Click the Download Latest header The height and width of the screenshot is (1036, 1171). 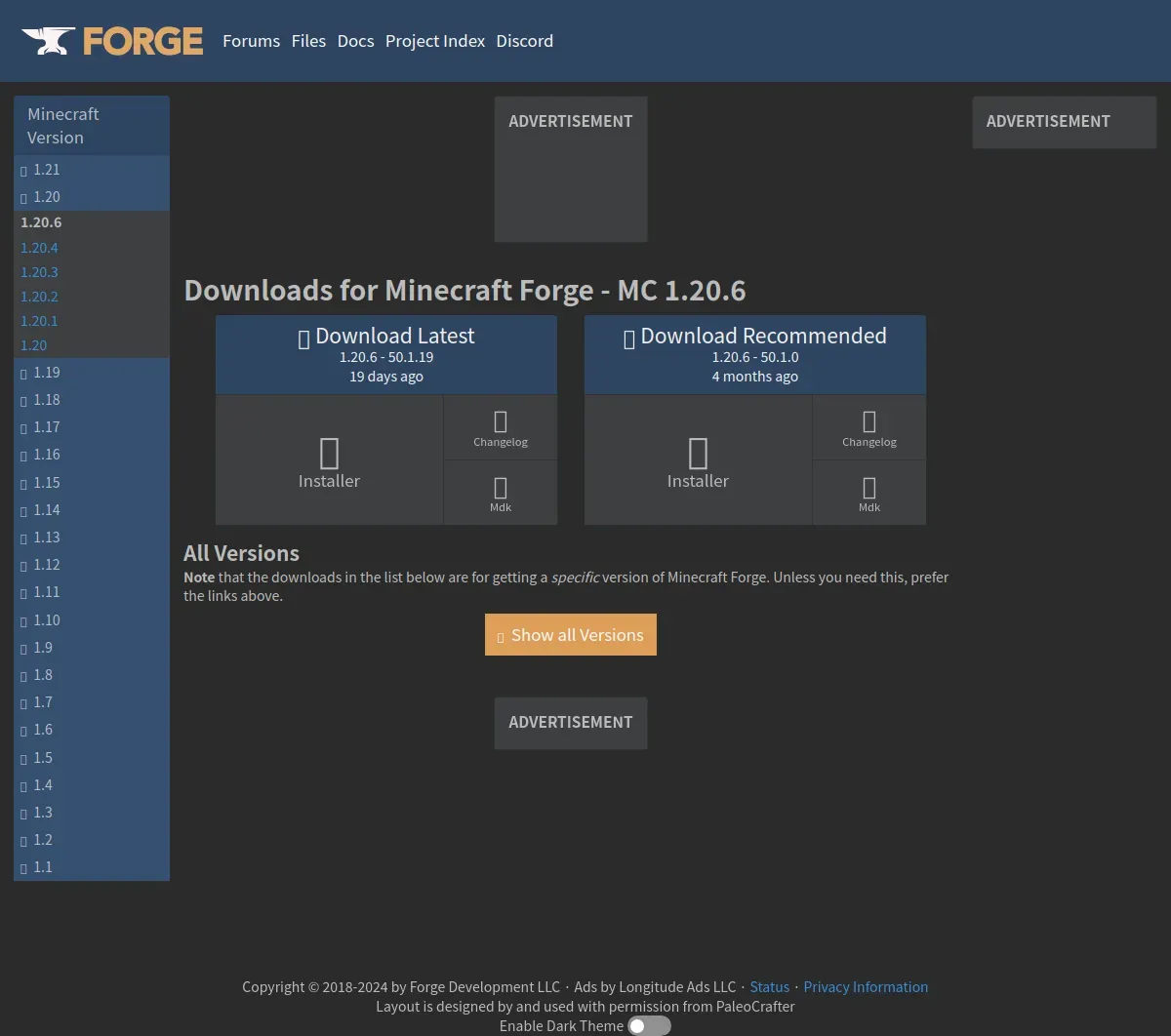386,355
